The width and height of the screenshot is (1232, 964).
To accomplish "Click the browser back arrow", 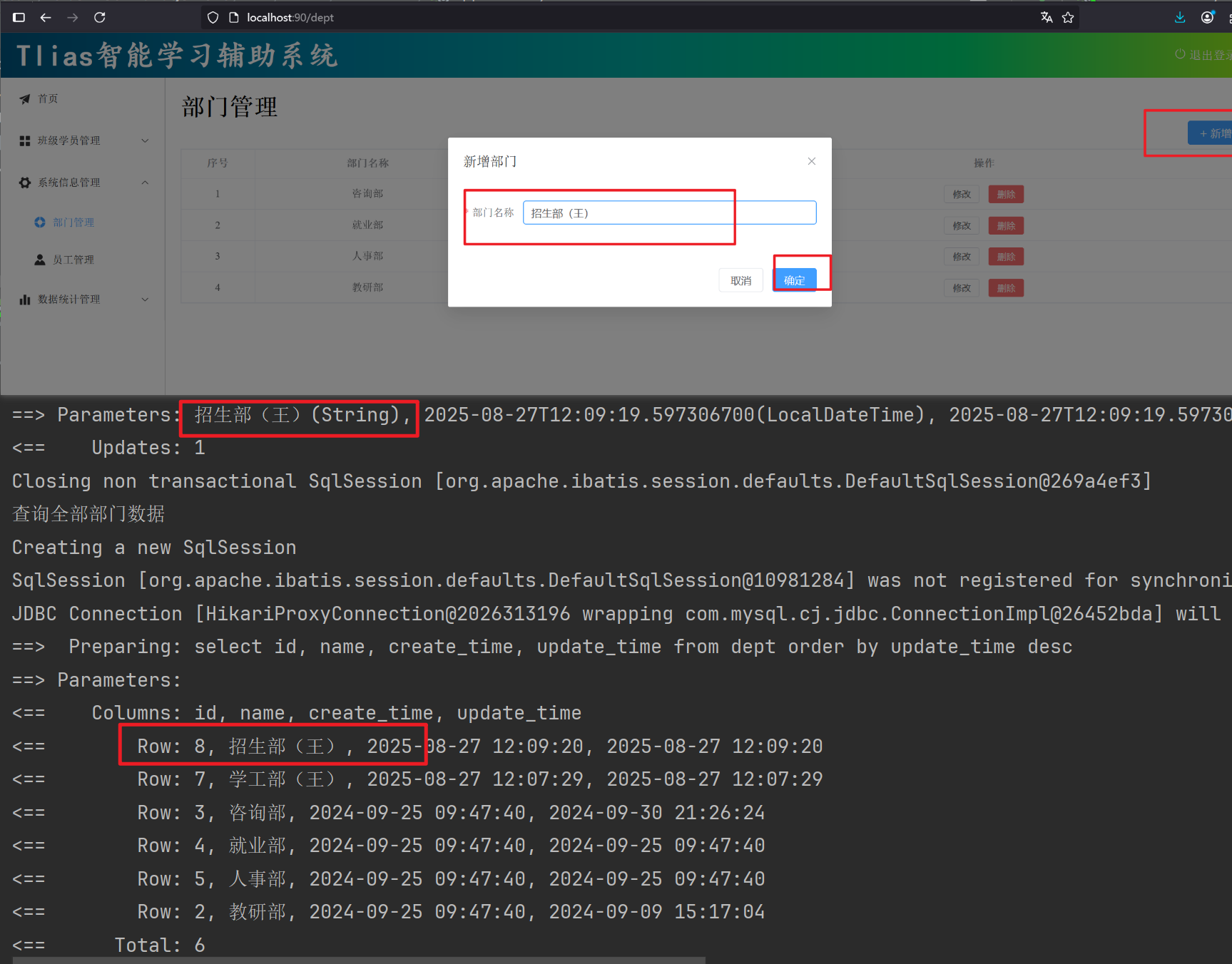I will click(46, 18).
